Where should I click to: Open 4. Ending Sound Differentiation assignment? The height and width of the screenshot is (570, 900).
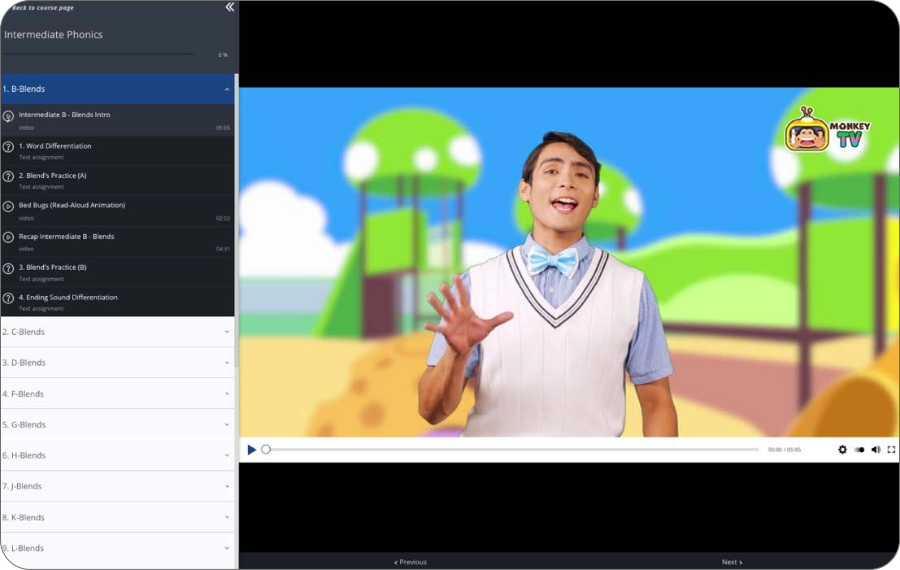68,298
